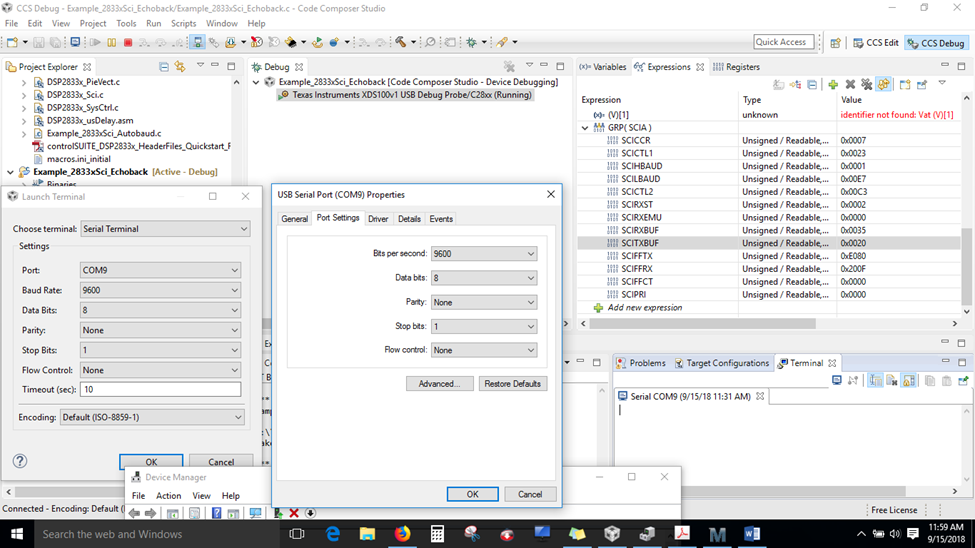
Task: Click the green bug Debug icon in the toolbar
Action: pyautogui.click(x=471, y=42)
